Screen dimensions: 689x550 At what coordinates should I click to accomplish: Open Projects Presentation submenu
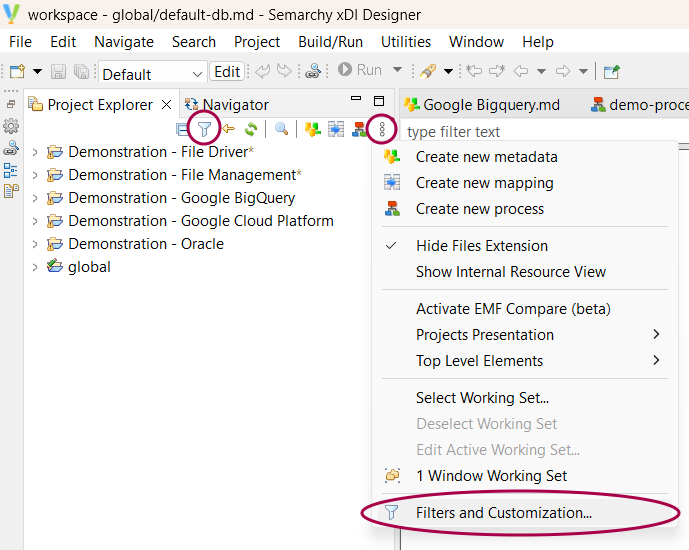pyautogui.click(x=525, y=335)
